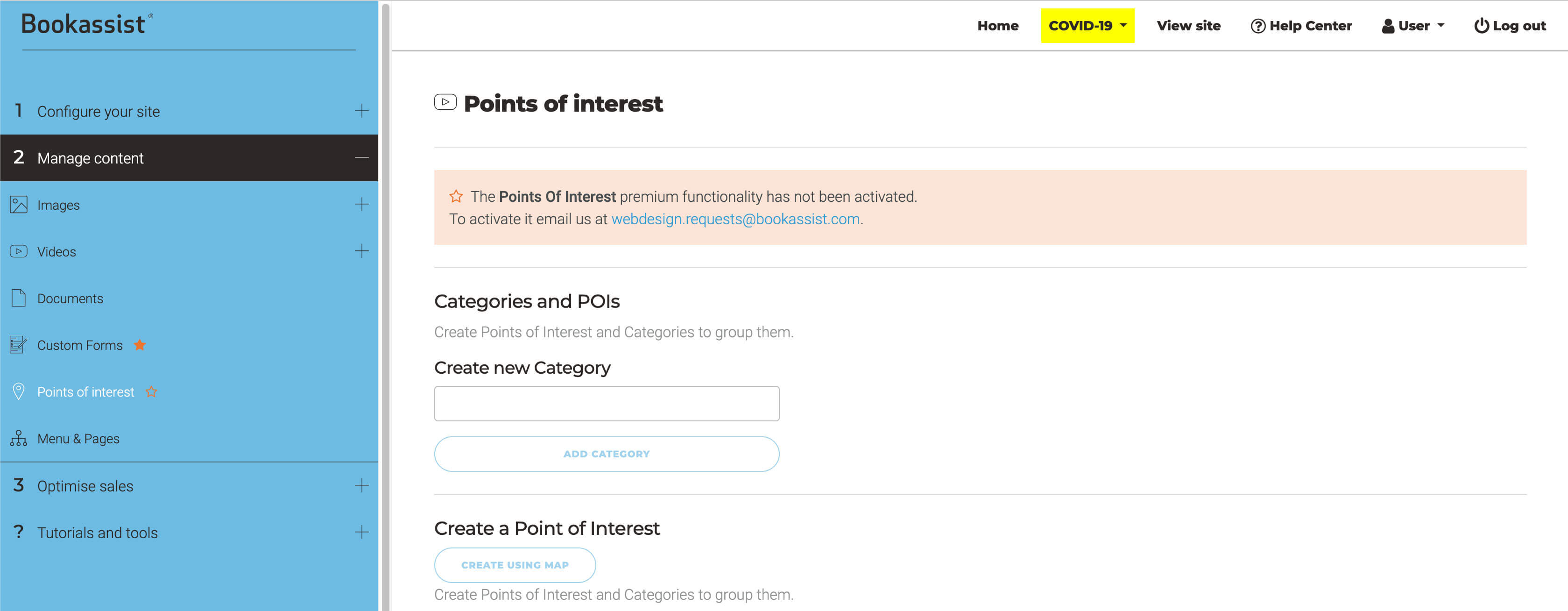Screen dimensions: 1568x611
Task: Open the User account dropdown
Action: tap(1413, 26)
